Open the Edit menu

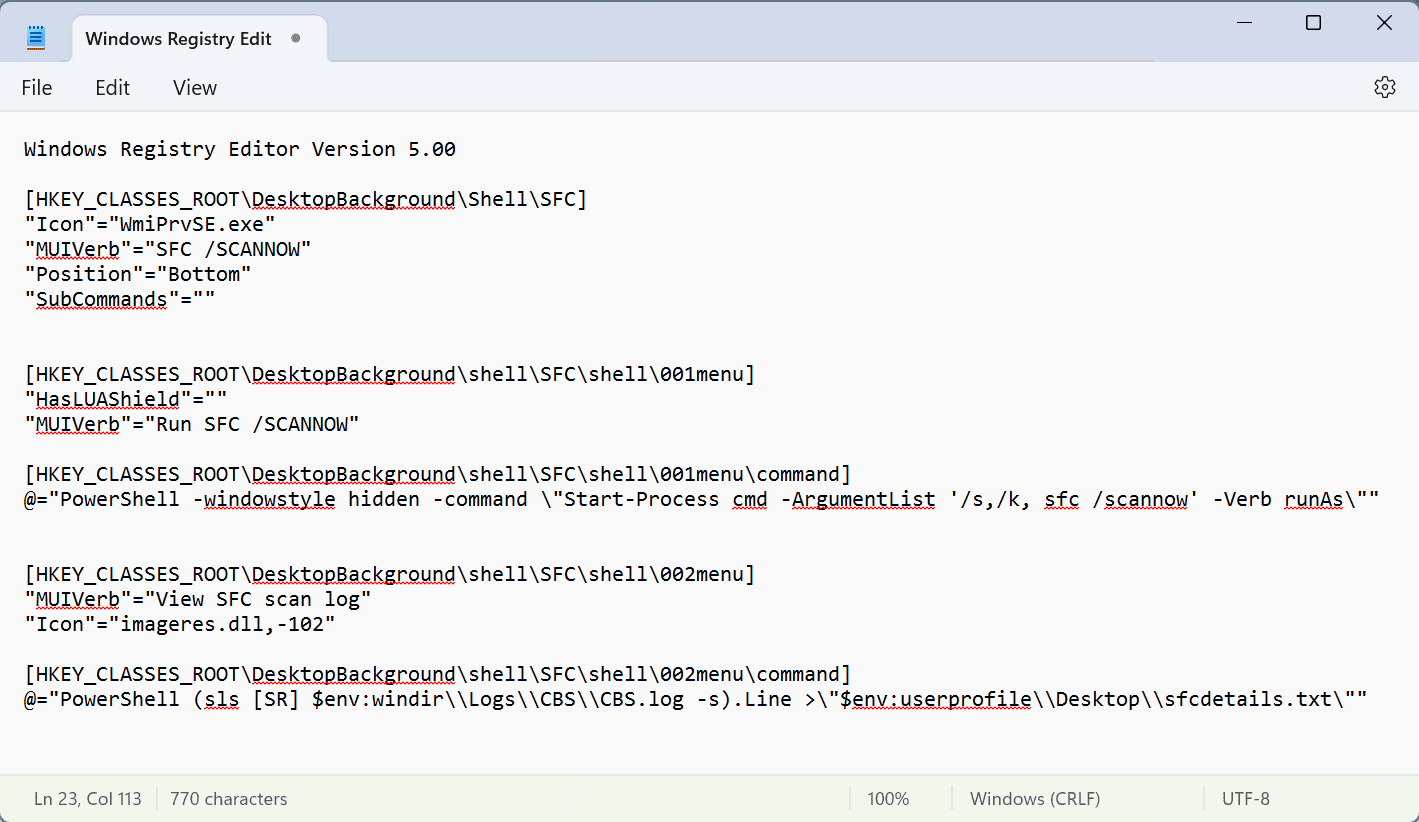click(x=112, y=88)
